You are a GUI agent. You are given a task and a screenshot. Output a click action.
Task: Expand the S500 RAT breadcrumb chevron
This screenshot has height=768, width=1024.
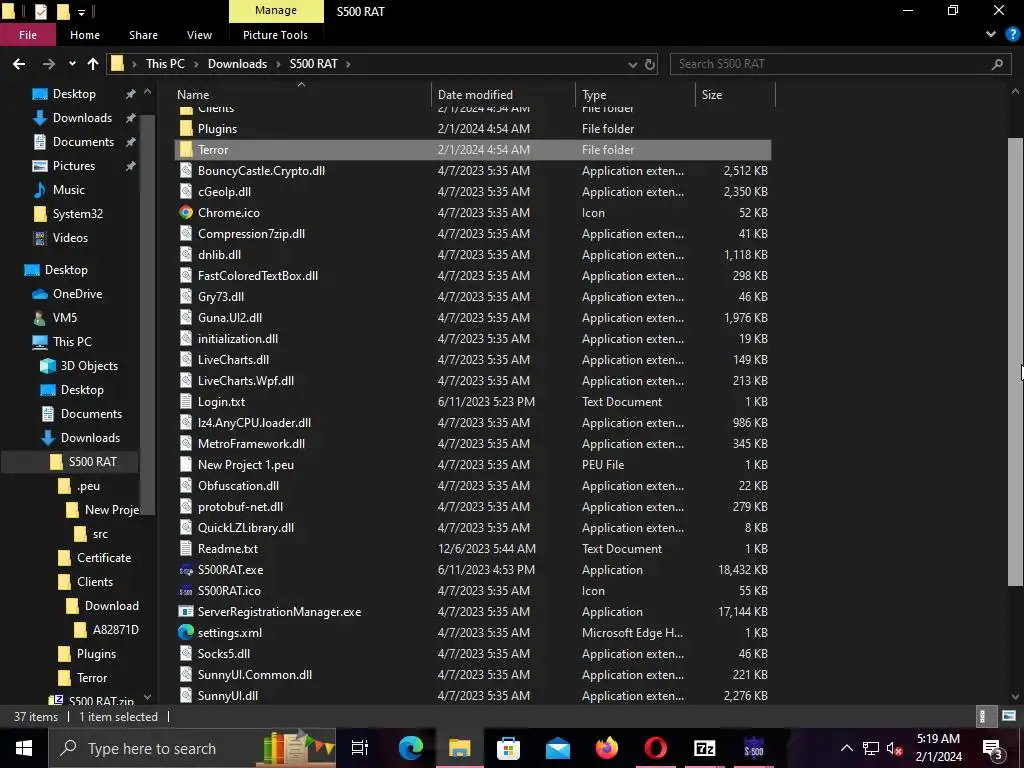(348, 64)
